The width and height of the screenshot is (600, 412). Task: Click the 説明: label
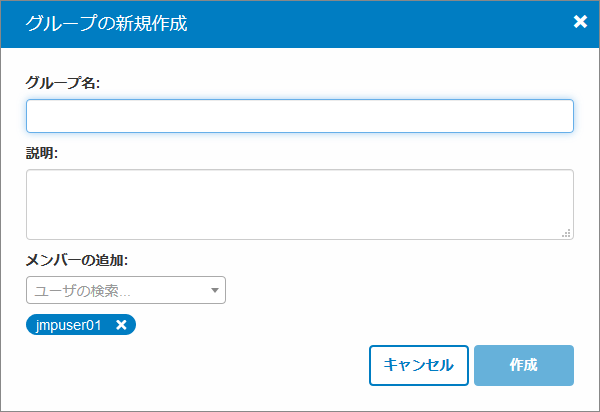tap(42, 153)
